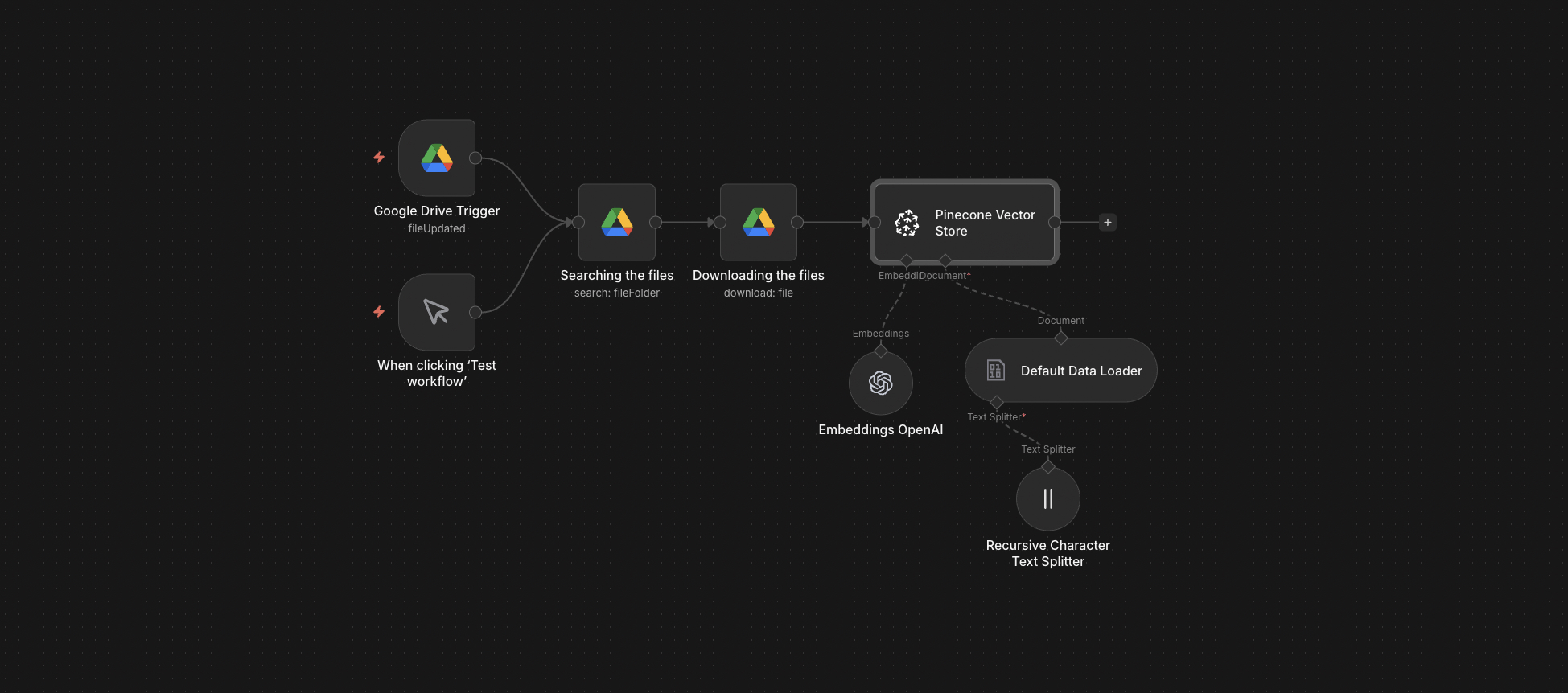Click the 'Google Drive Trigger' label

pos(437,211)
